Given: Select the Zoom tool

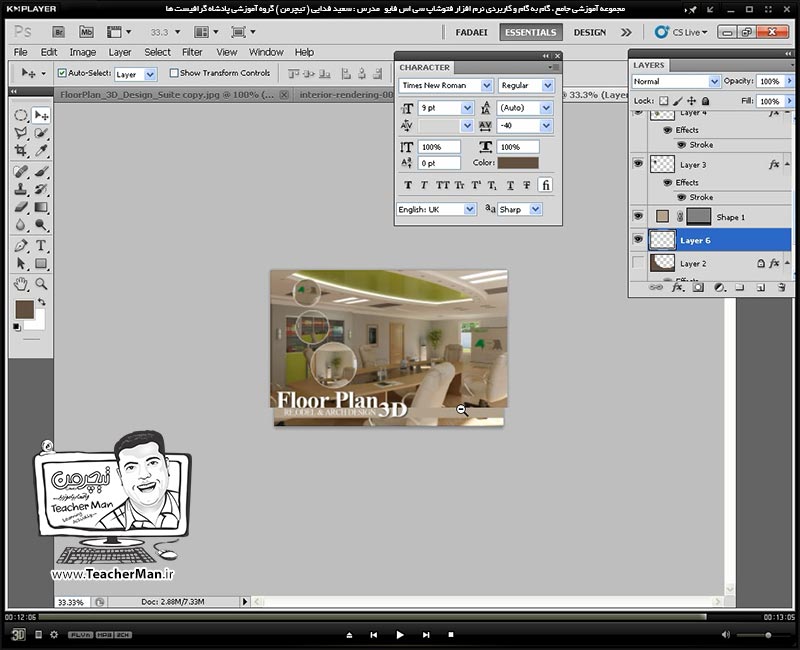Looking at the screenshot, I should 41,284.
